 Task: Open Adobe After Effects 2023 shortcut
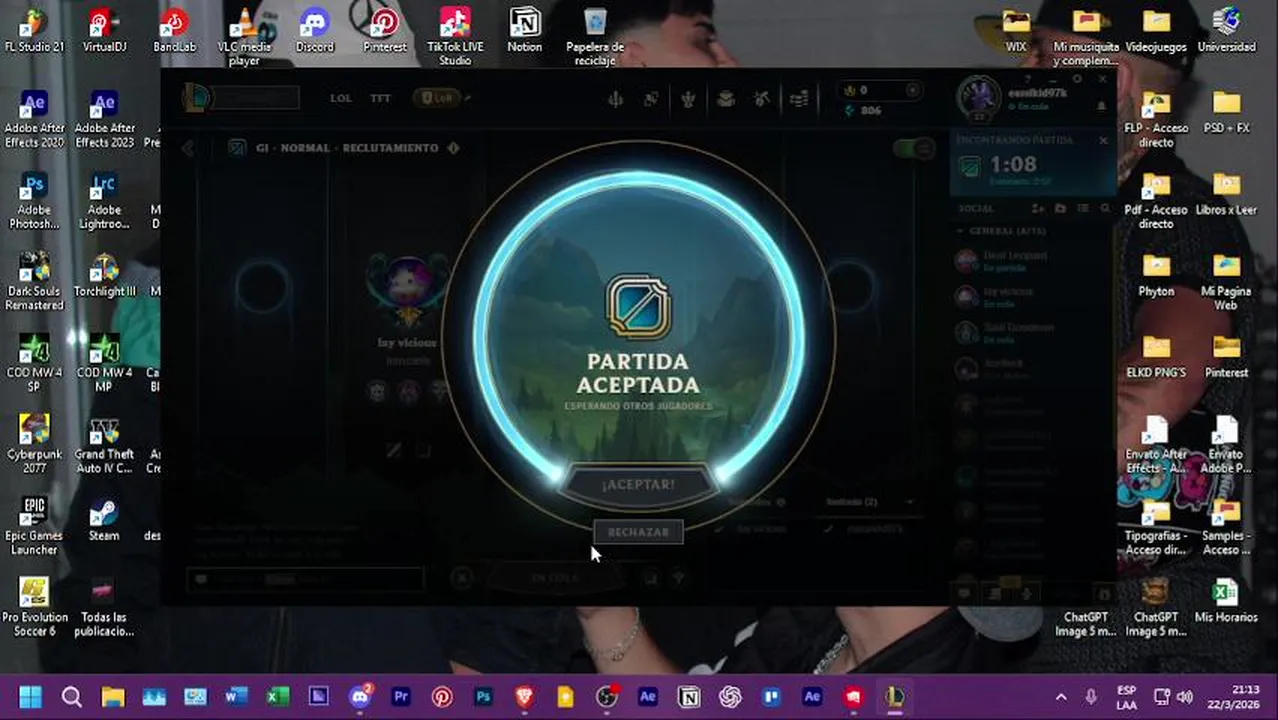[104, 119]
